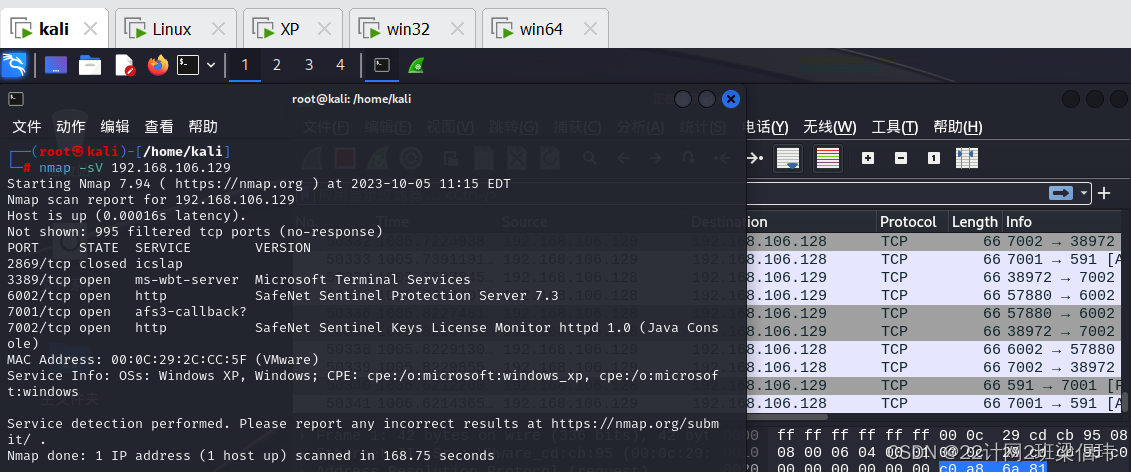Zoom out Wireshark packet text
The width and height of the screenshot is (1131, 472).
[900, 158]
